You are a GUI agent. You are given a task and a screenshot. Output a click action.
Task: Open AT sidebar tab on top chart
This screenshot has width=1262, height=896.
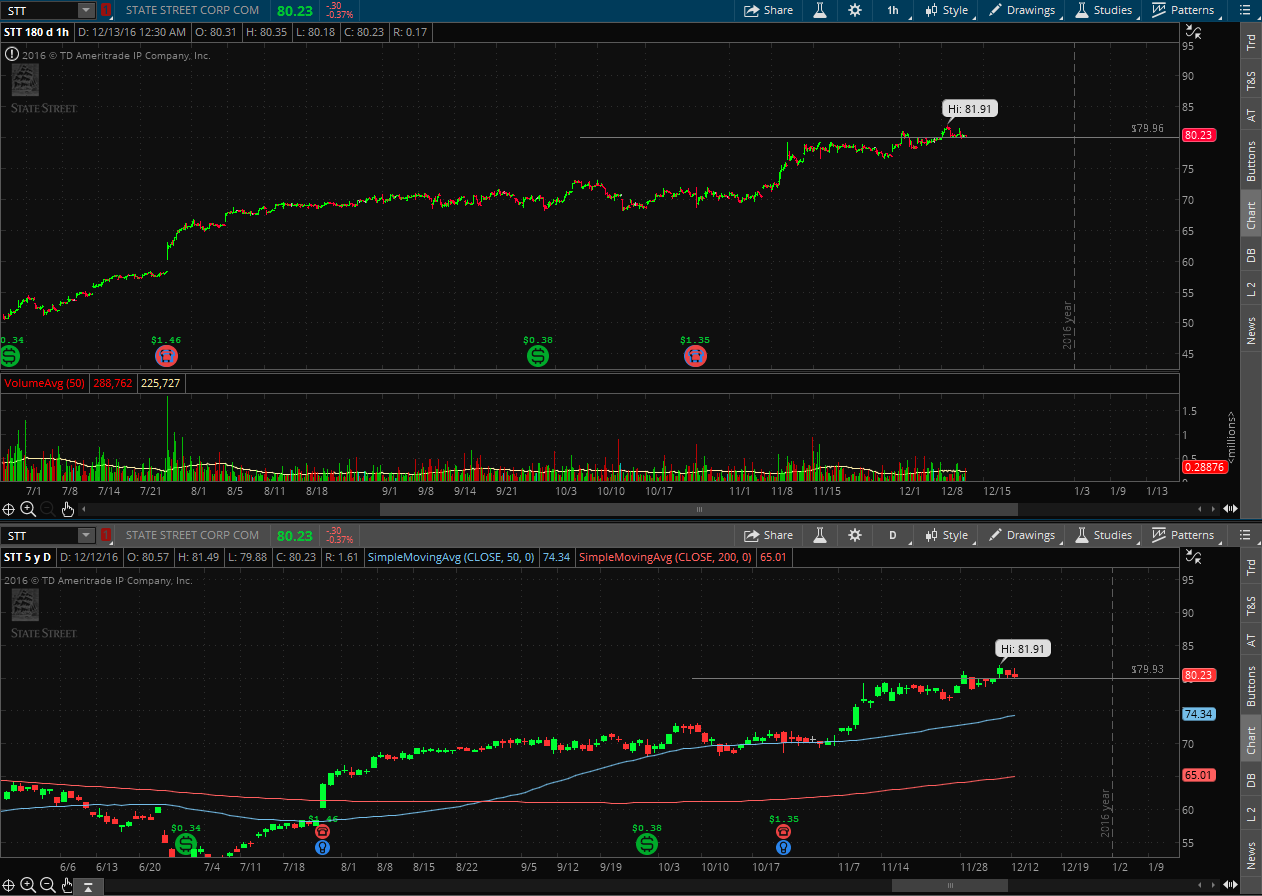1251,115
